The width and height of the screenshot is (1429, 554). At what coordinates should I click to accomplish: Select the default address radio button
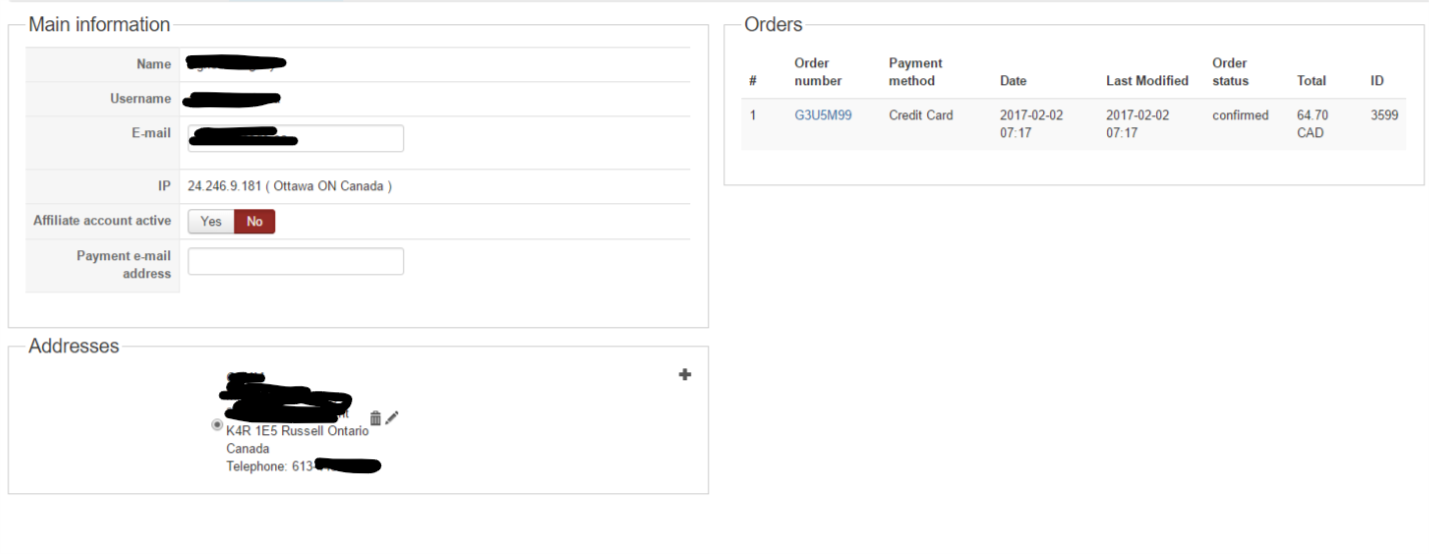point(217,425)
